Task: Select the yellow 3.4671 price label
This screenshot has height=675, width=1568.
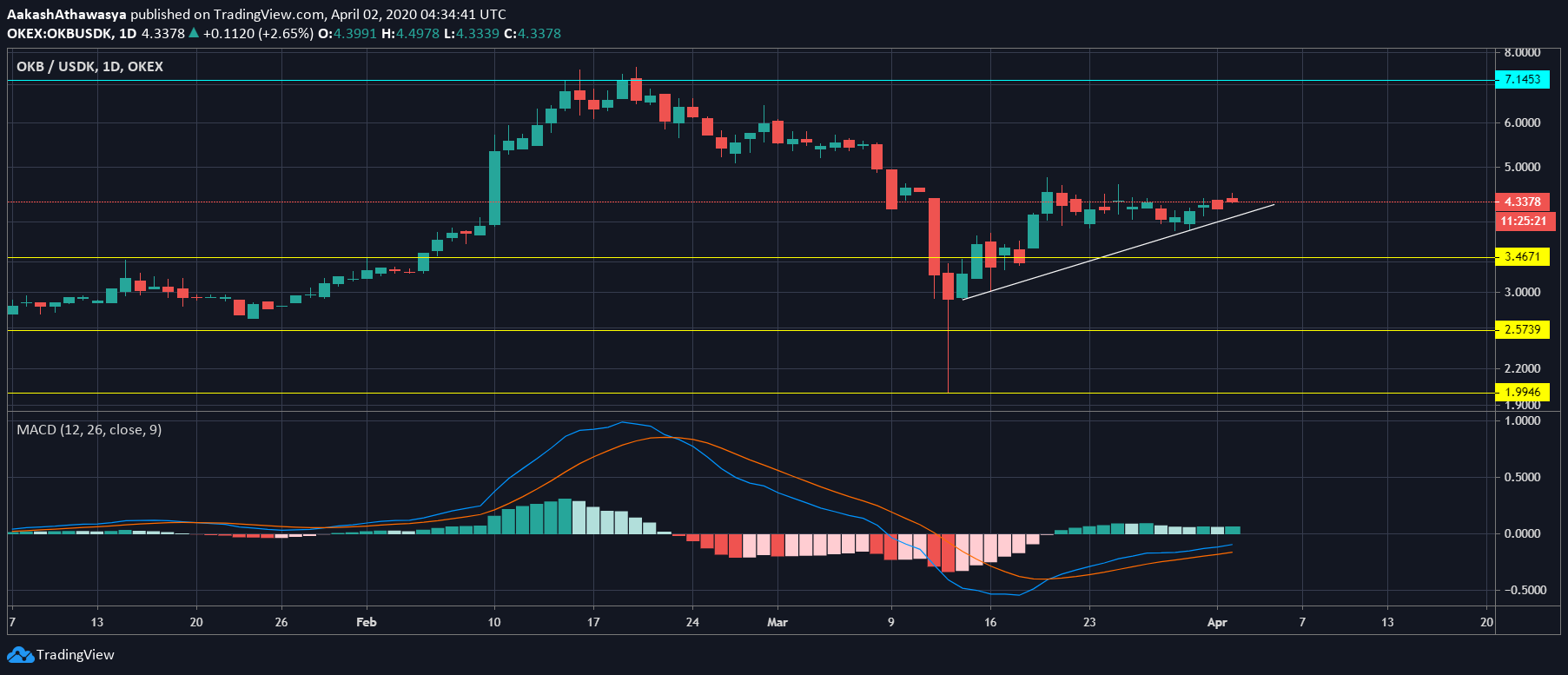Action: (1522, 256)
